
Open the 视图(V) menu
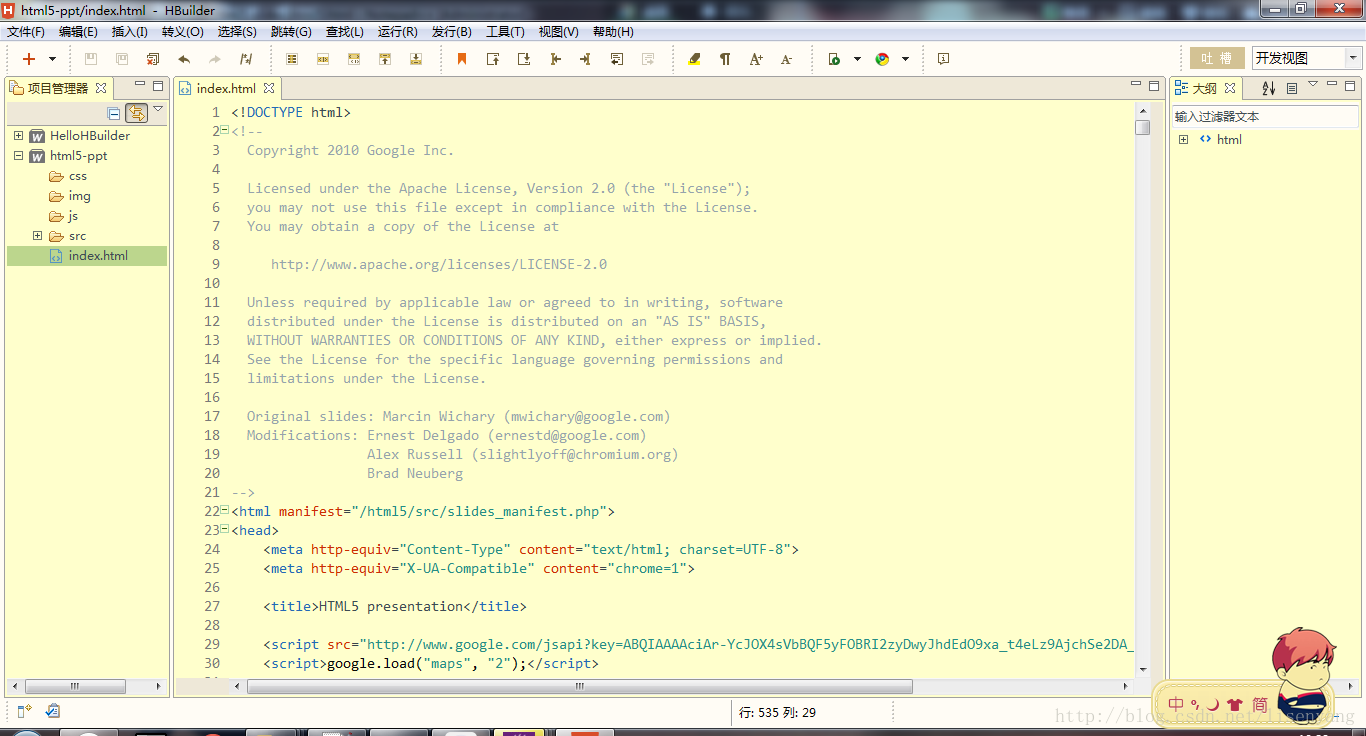tap(558, 32)
